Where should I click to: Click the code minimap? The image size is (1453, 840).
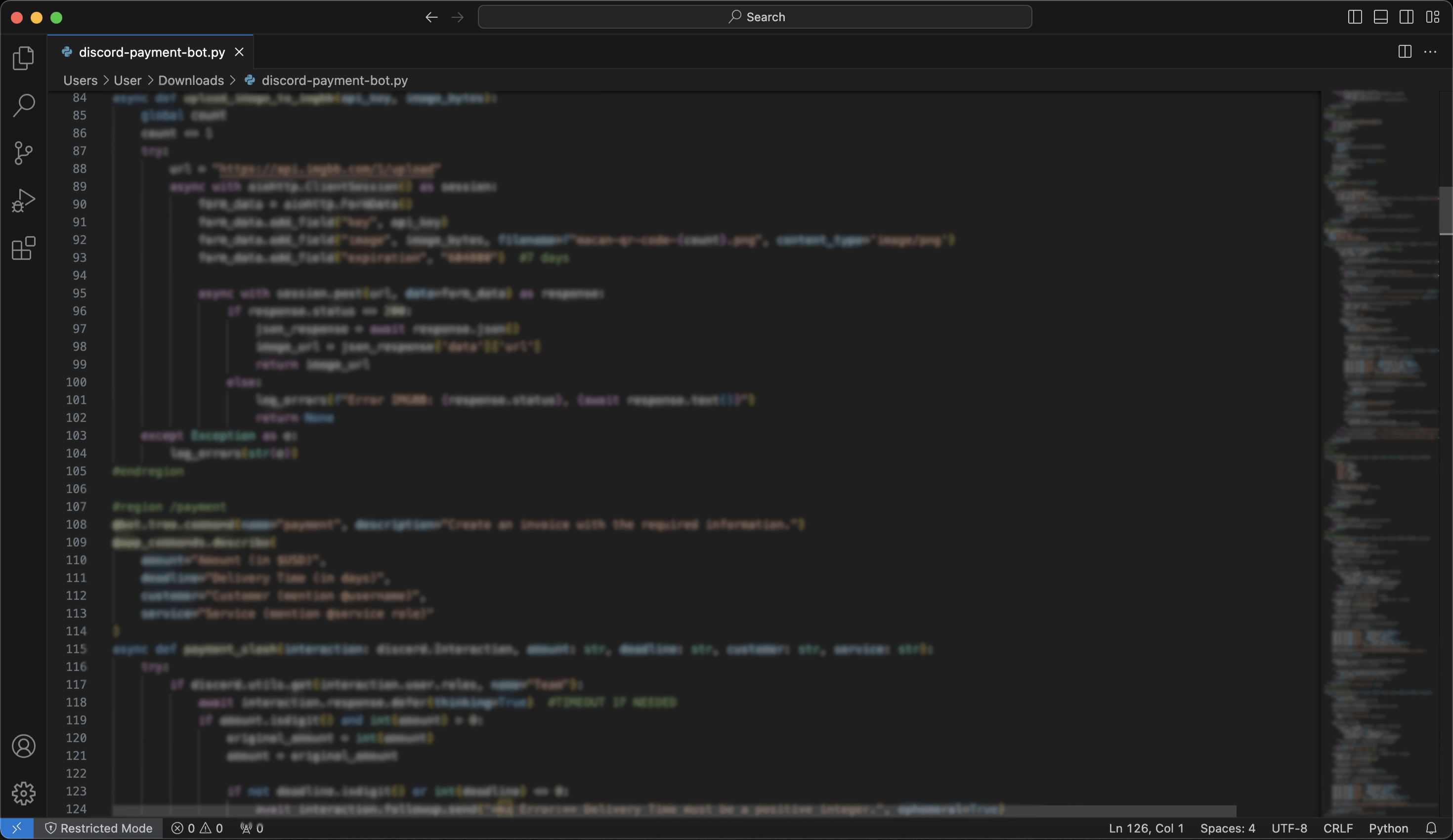(1380, 453)
